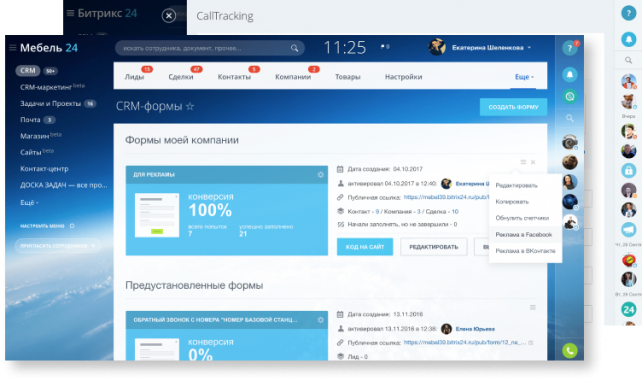
Task: Click the search magnifier in the search bar
Action: click(x=294, y=48)
